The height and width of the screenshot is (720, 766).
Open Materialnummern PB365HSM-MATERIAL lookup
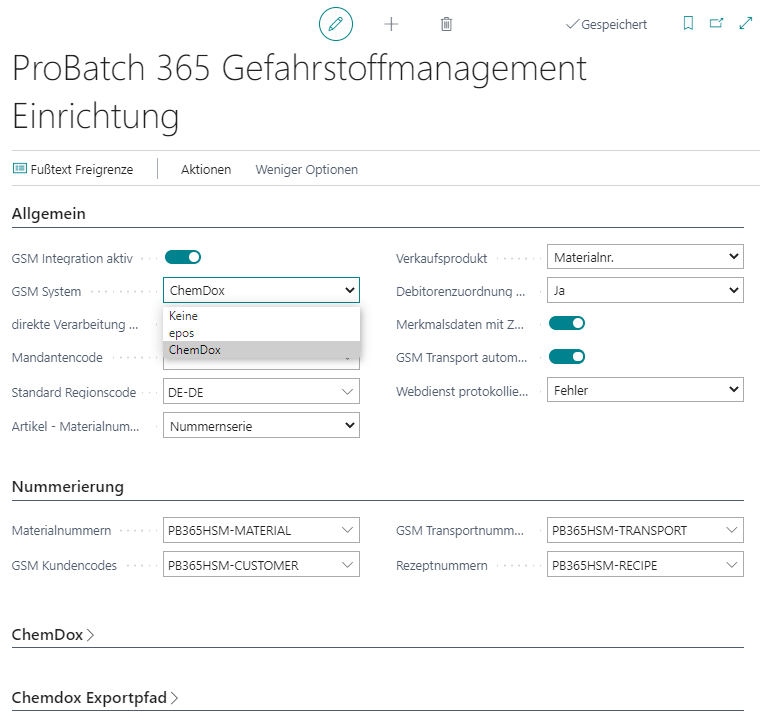(x=347, y=530)
